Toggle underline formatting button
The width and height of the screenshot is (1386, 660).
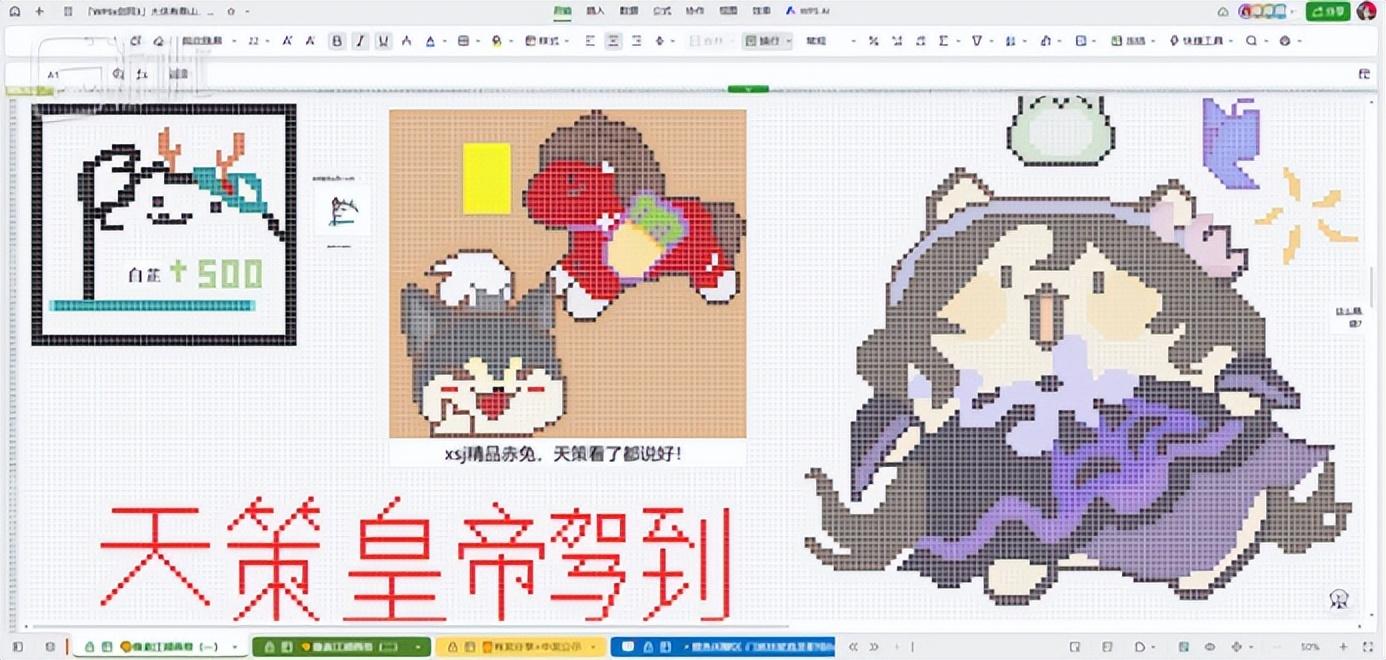click(383, 41)
